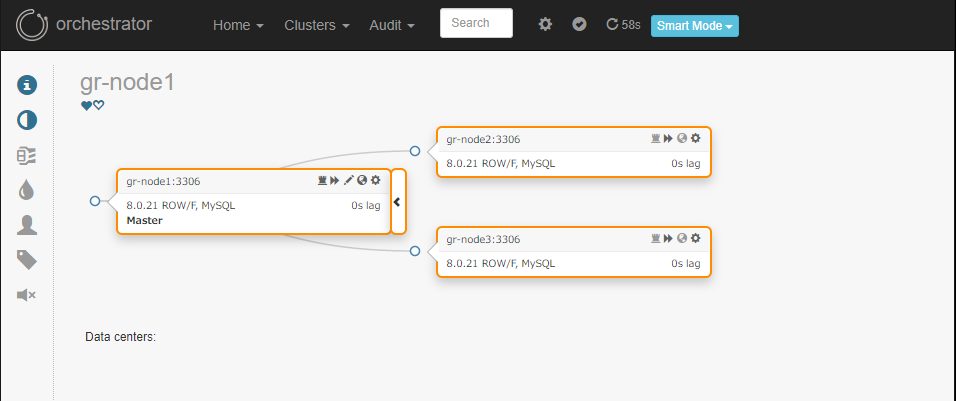Click the pencil edit icon on gr-node1
Viewport: 956px width, 401px height.
(348, 180)
